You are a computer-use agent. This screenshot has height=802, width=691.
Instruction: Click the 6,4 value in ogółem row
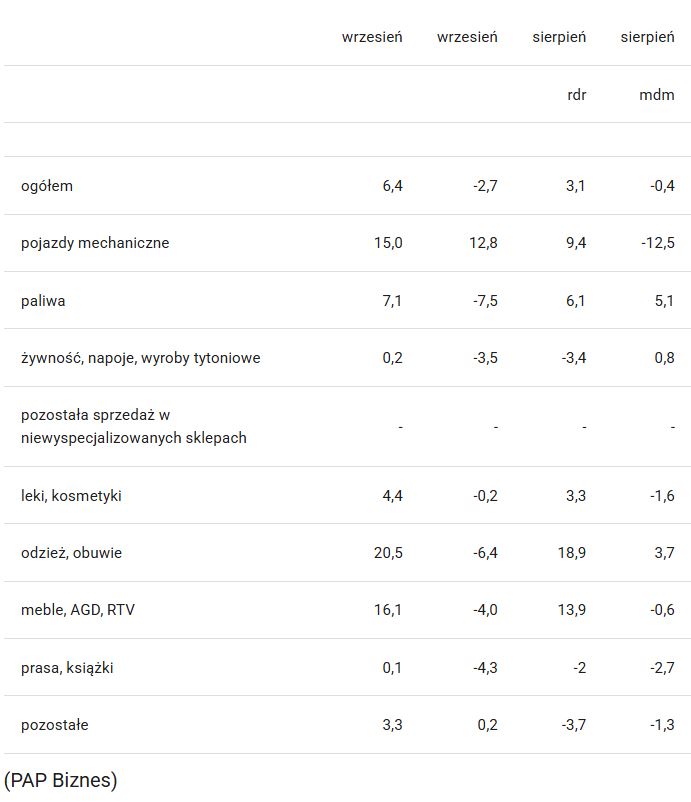click(392, 186)
